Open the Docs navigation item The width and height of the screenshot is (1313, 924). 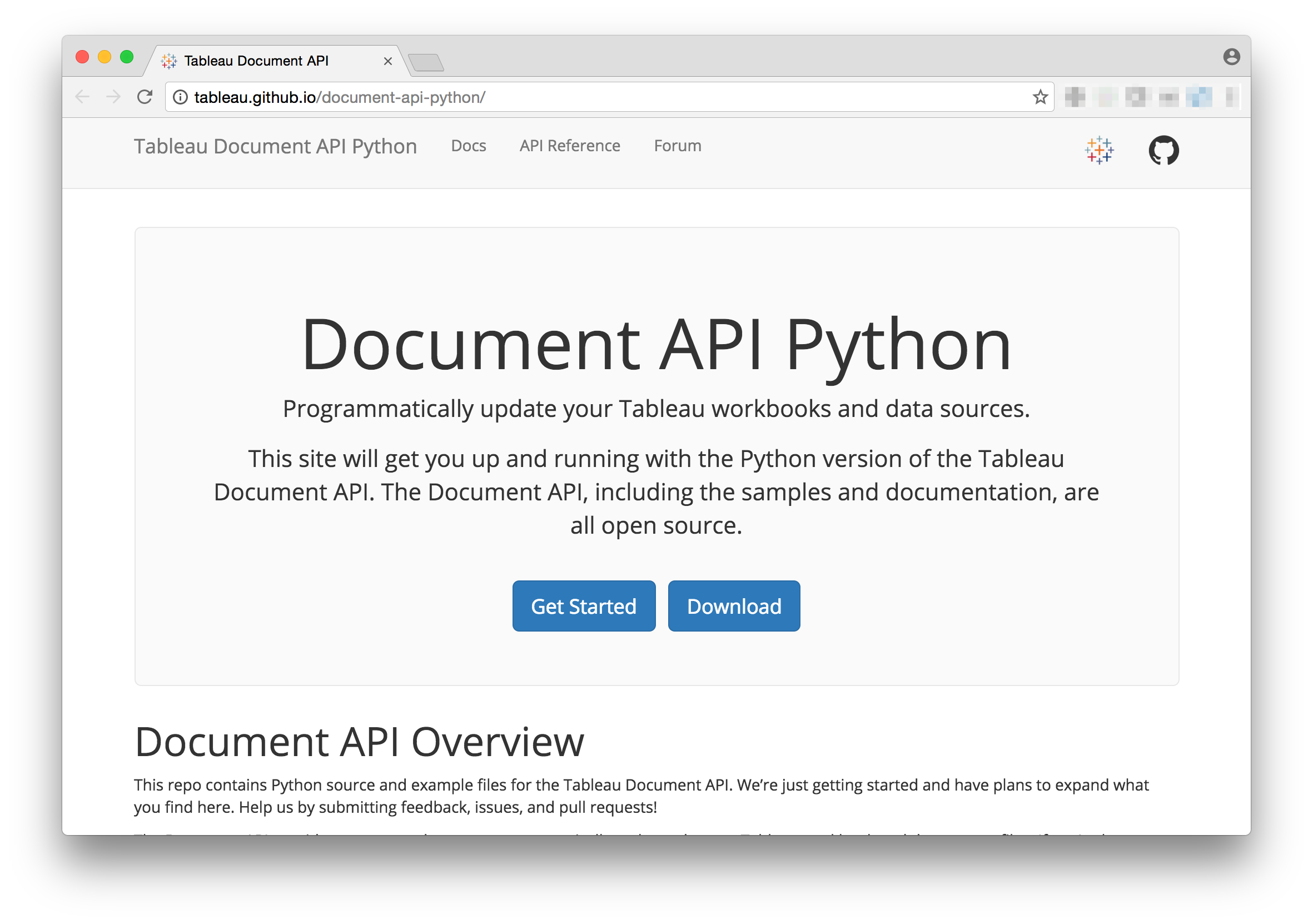469,146
